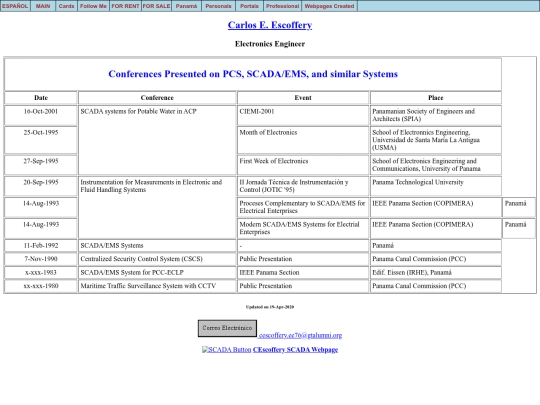Click the 27-Sep-1995 date cell

tap(41, 165)
